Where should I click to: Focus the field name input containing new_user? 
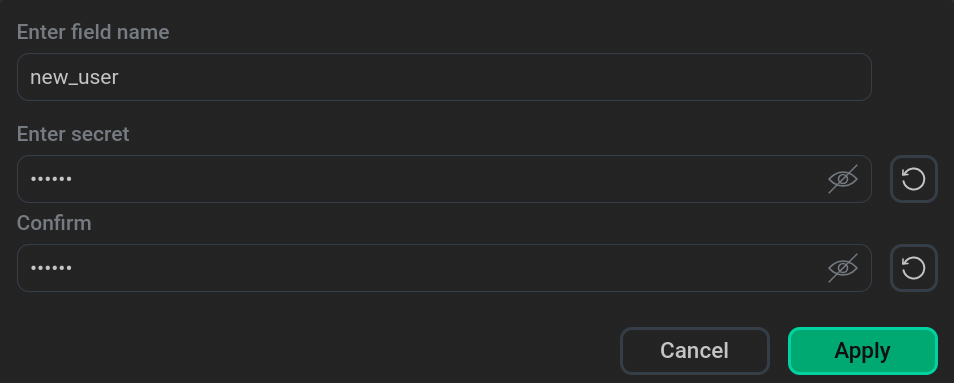point(444,77)
